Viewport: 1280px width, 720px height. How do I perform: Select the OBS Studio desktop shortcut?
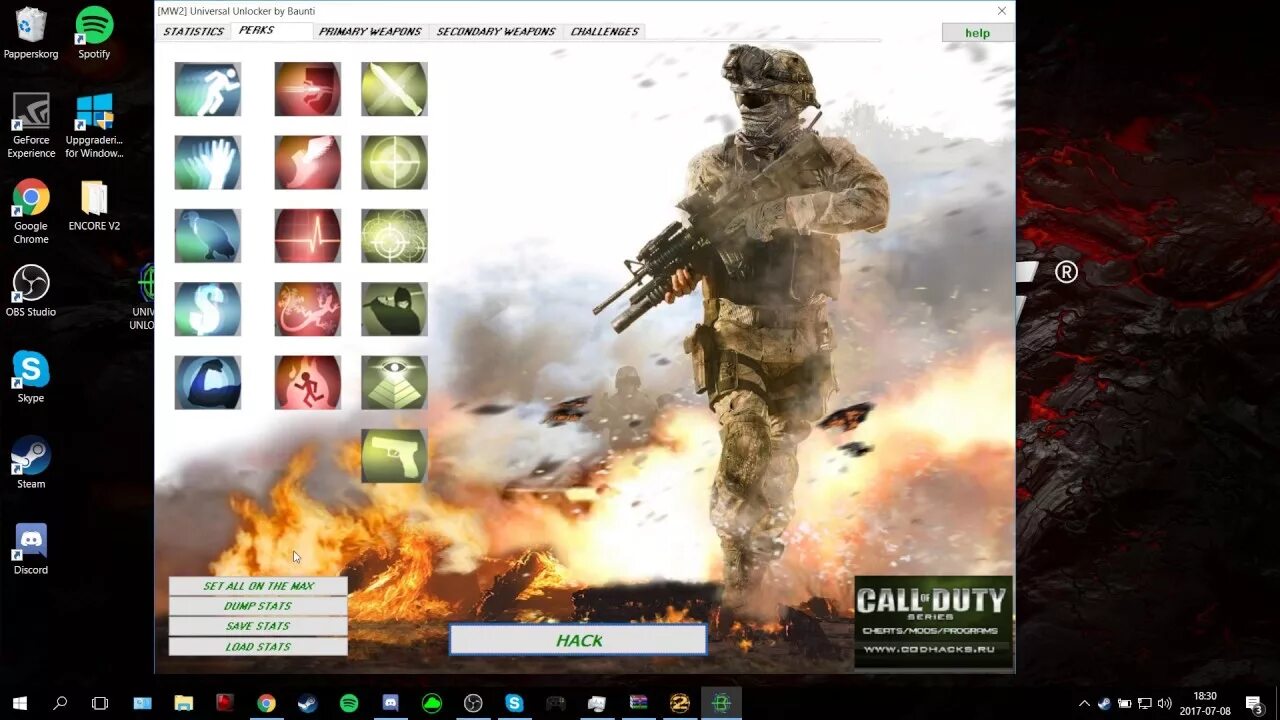(x=31, y=291)
